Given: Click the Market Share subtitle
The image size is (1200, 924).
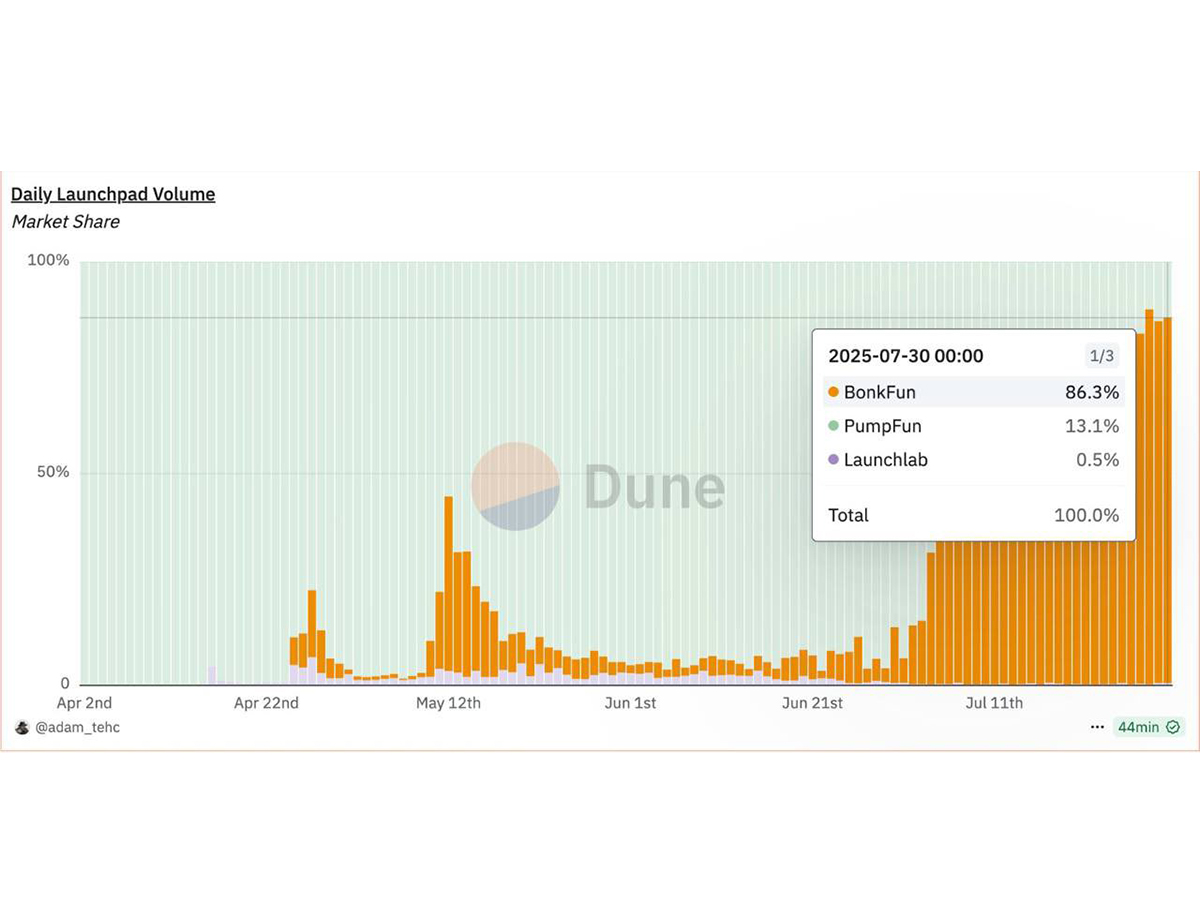Looking at the screenshot, I should pos(65,222).
